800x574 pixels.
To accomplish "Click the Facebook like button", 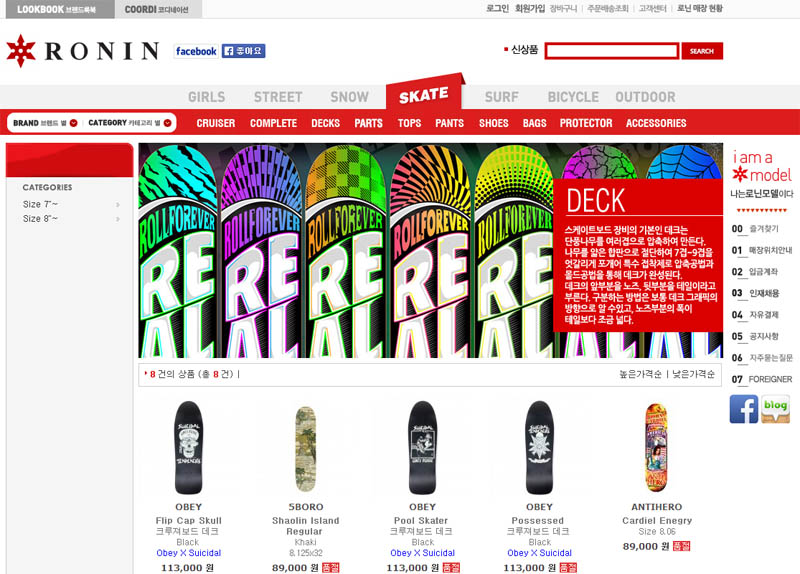I will pos(243,51).
